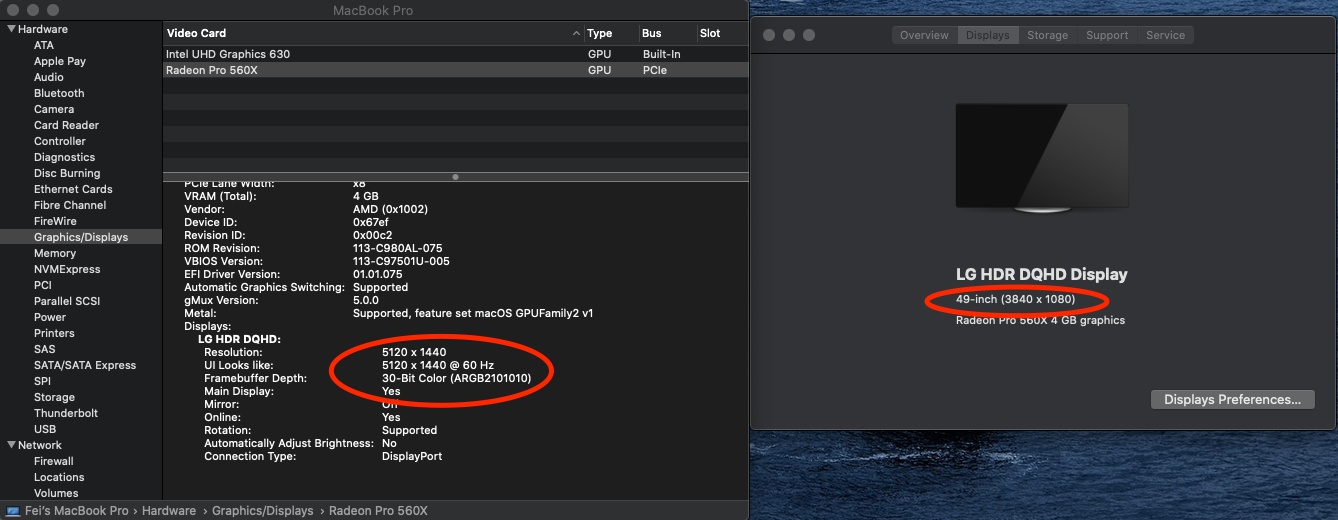Screen dimensions: 1338x520
Task: Collapse the Network tree section
Action: [11, 445]
